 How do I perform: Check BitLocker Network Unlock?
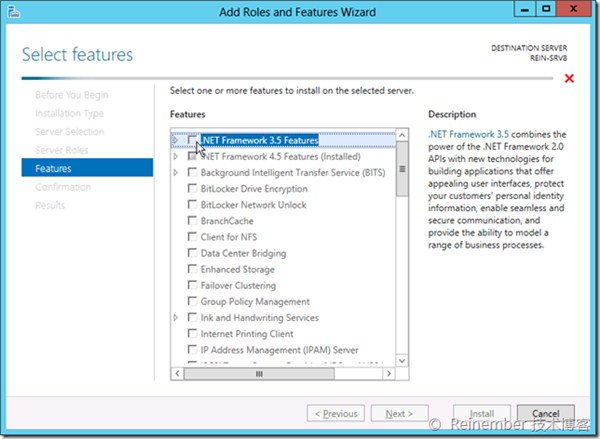[192, 204]
